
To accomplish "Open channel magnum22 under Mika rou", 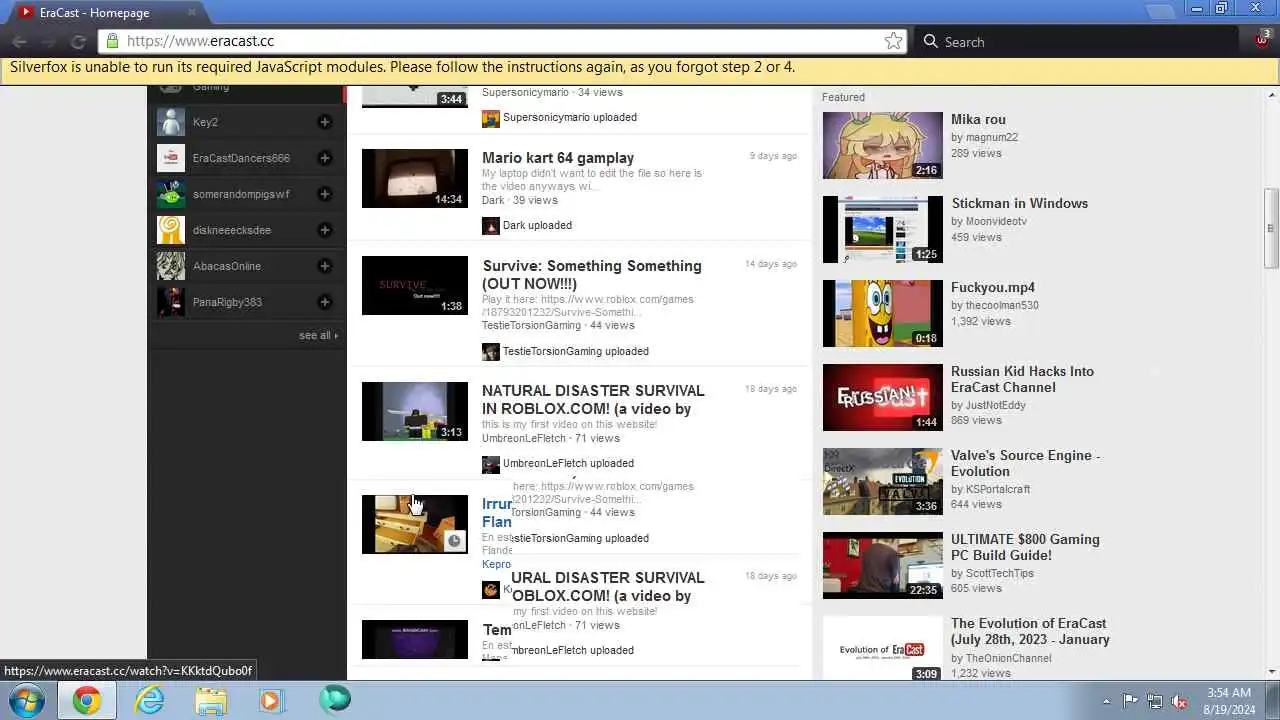I will 991,137.
